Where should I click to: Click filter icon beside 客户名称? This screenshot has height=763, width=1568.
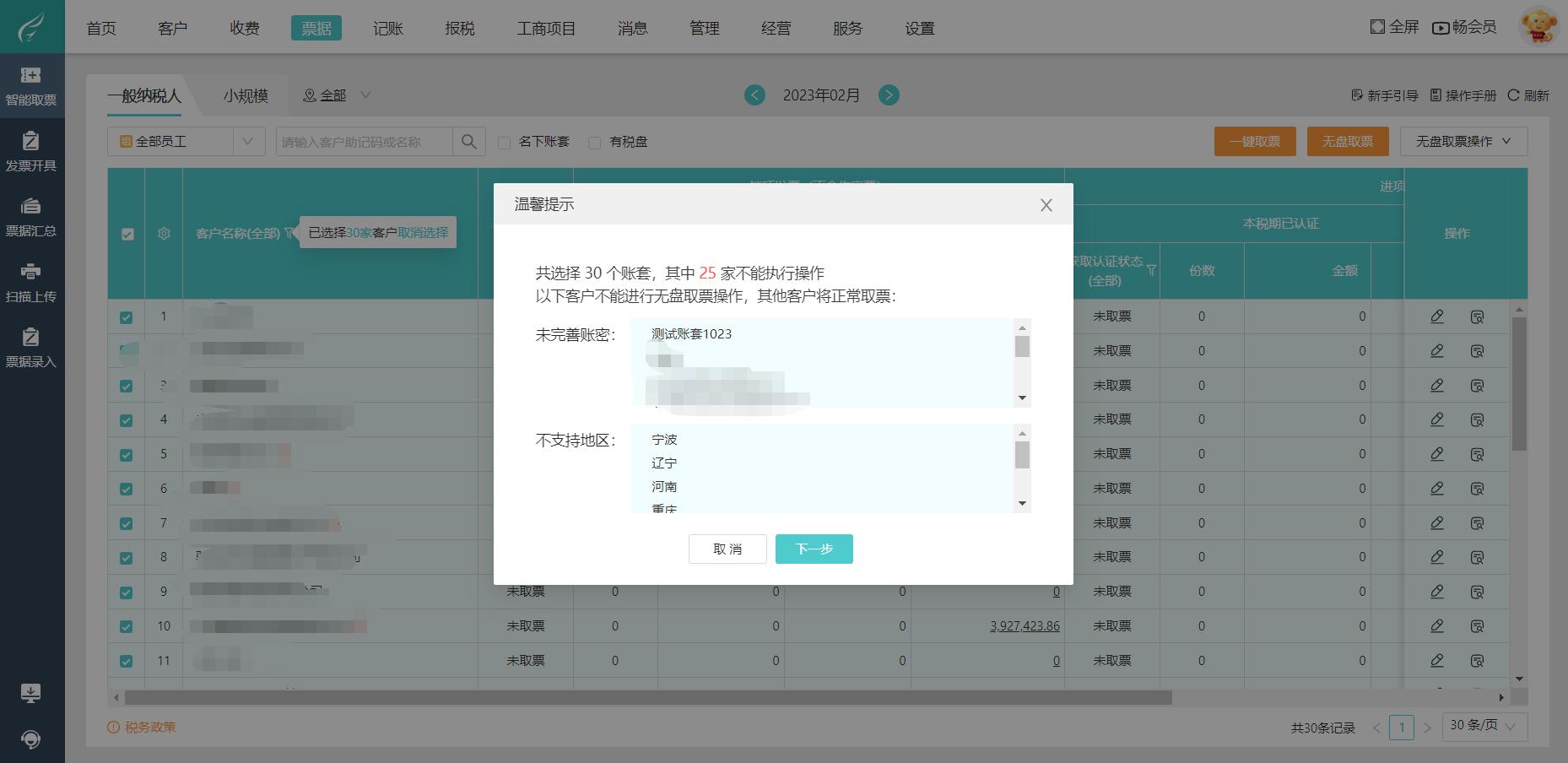point(289,234)
